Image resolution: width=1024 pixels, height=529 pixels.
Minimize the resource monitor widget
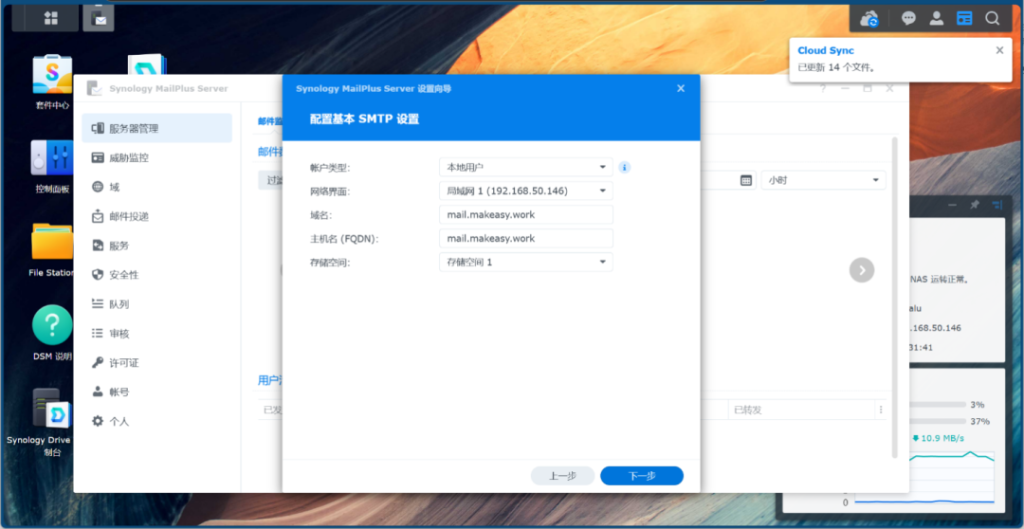pos(952,205)
